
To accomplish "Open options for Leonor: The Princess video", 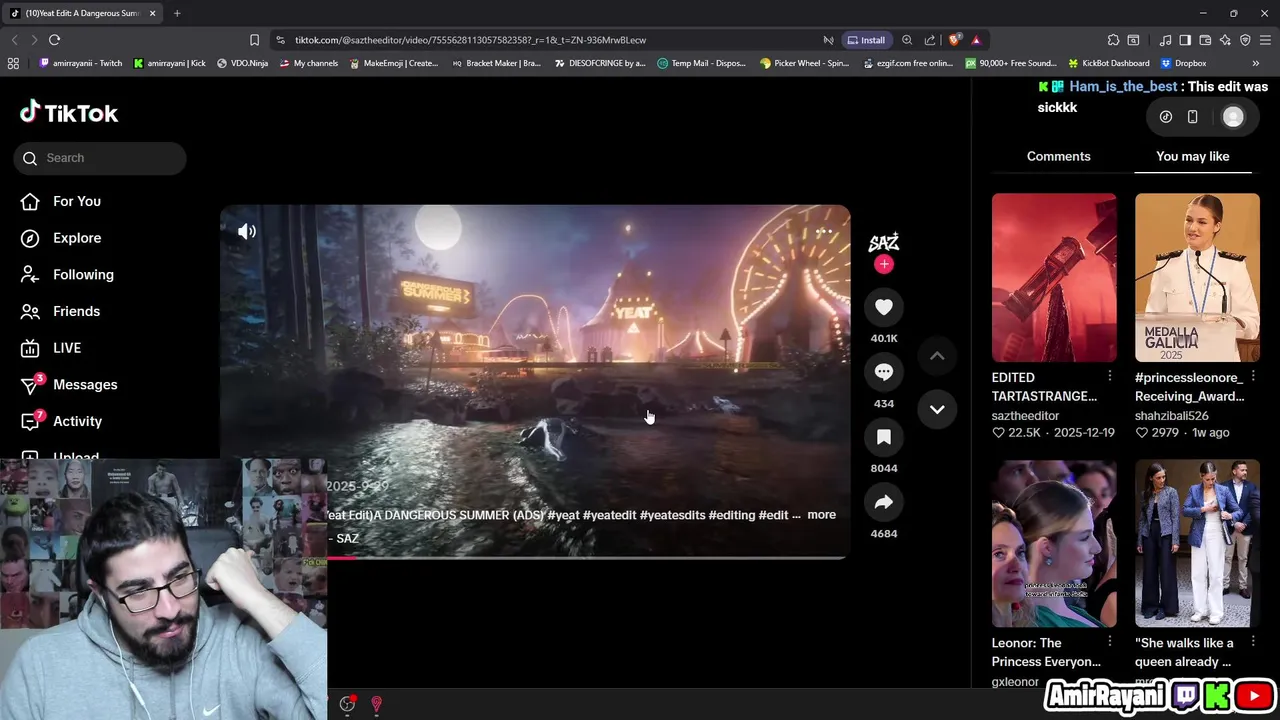I will 1110,642.
